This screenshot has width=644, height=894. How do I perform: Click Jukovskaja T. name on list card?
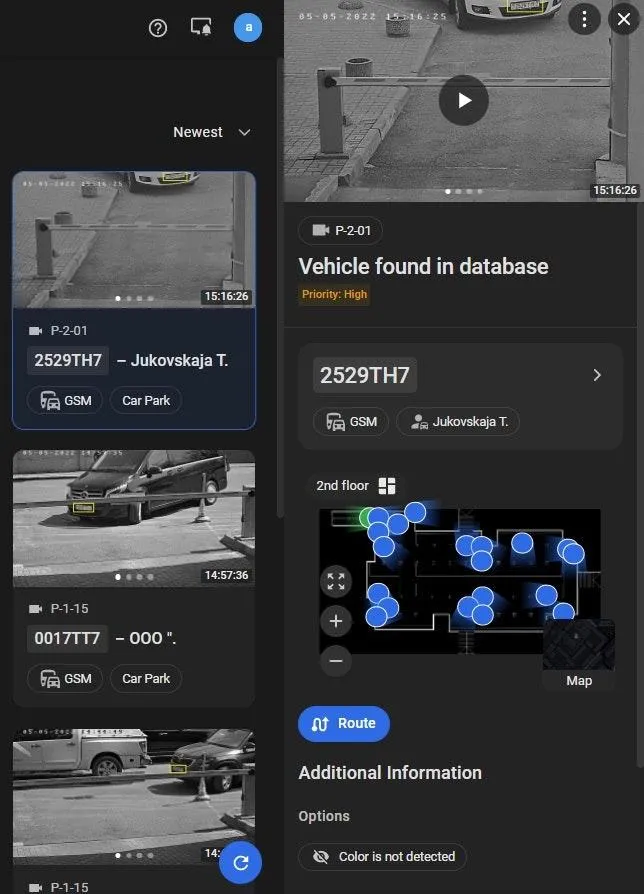coord(180,360)
